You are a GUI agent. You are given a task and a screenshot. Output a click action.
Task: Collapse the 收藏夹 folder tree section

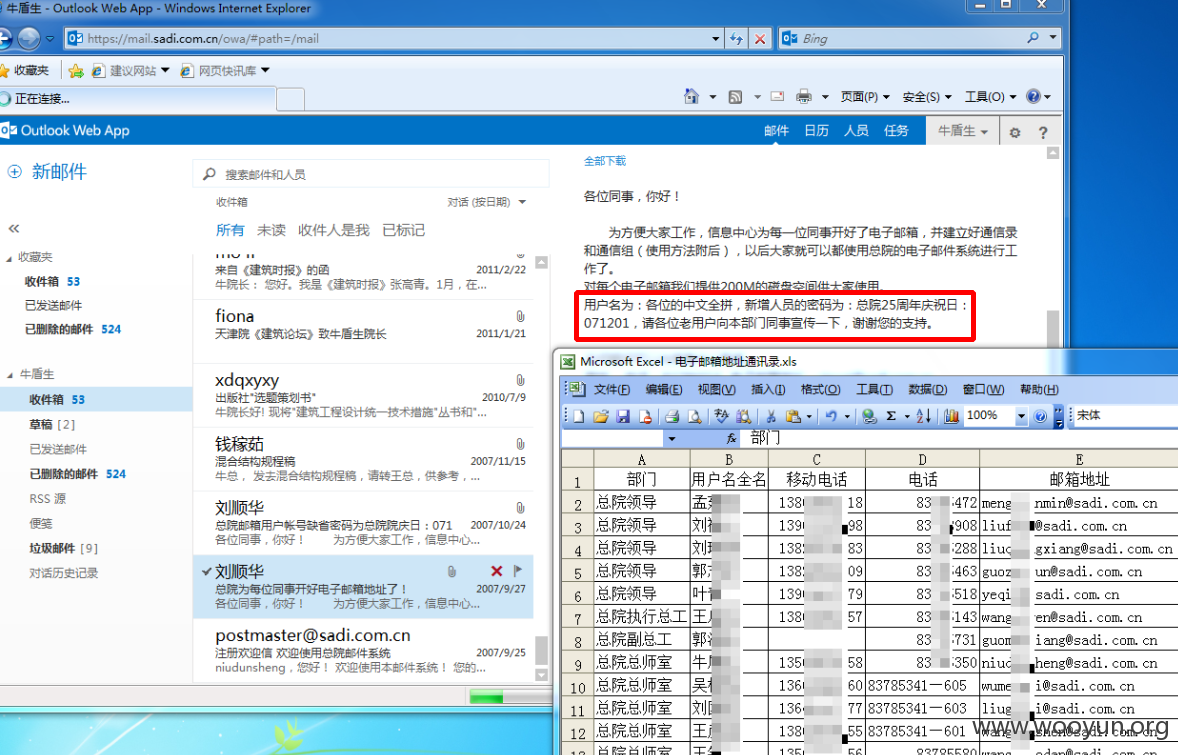coord(9,258)
